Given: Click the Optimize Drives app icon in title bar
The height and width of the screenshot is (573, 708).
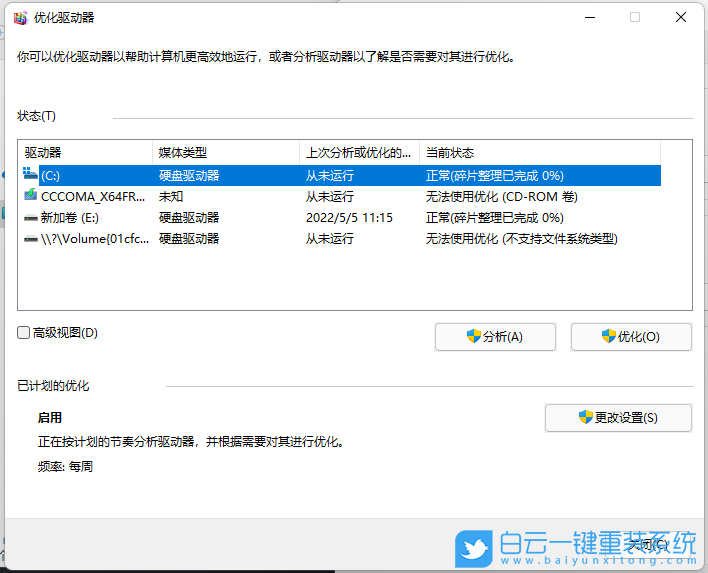Looking at the screenshot, I should (21, 18).
